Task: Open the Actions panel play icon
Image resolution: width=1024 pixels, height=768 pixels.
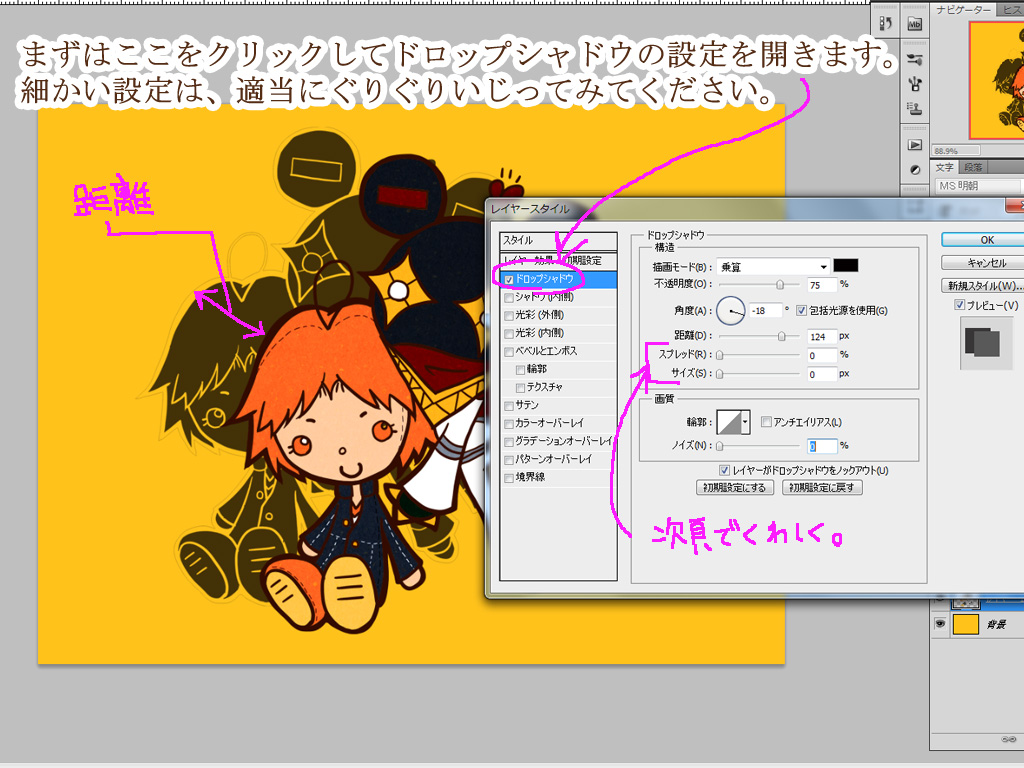Action: pos(914,145)
